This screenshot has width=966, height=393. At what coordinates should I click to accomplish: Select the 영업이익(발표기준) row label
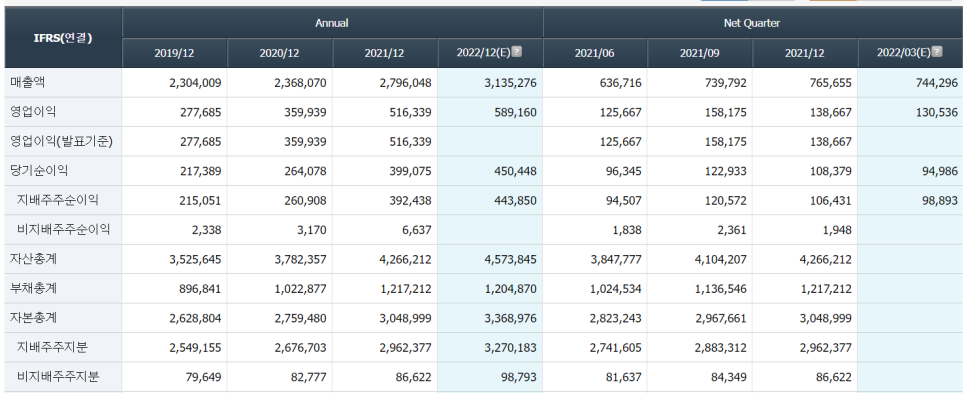pos(61,141)
